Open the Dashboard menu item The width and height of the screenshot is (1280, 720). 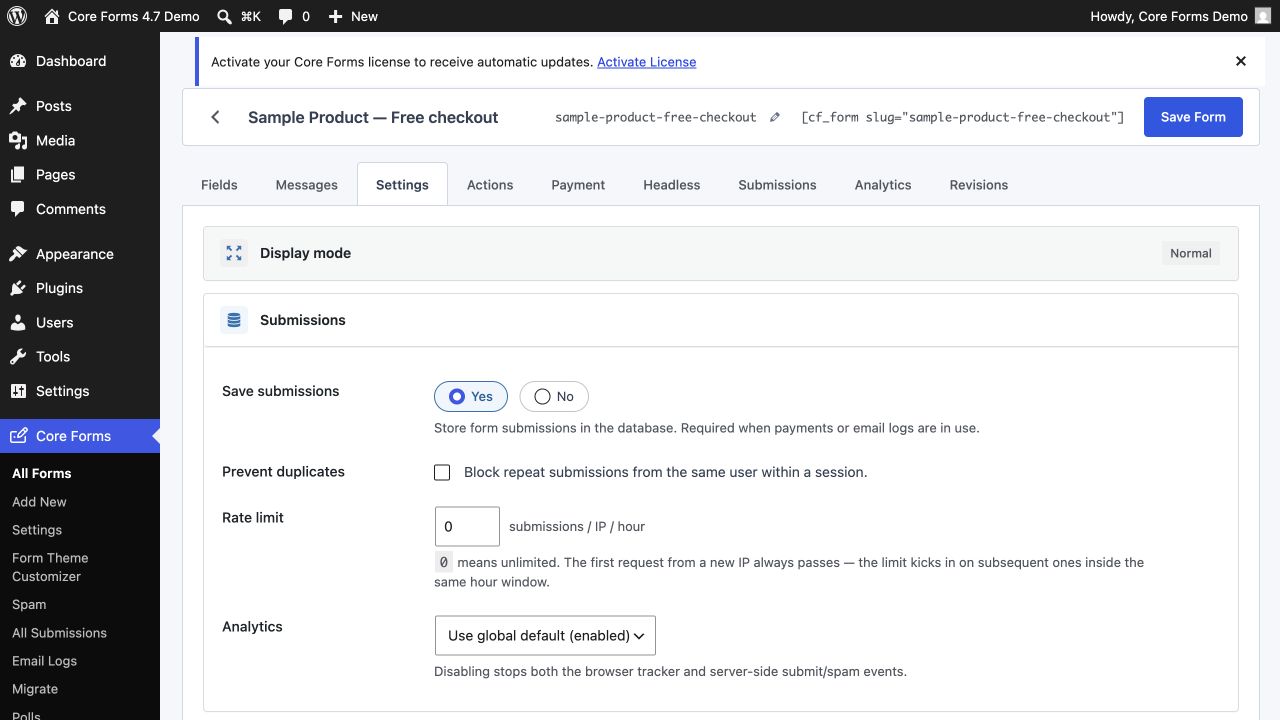[x=80, y=61]
